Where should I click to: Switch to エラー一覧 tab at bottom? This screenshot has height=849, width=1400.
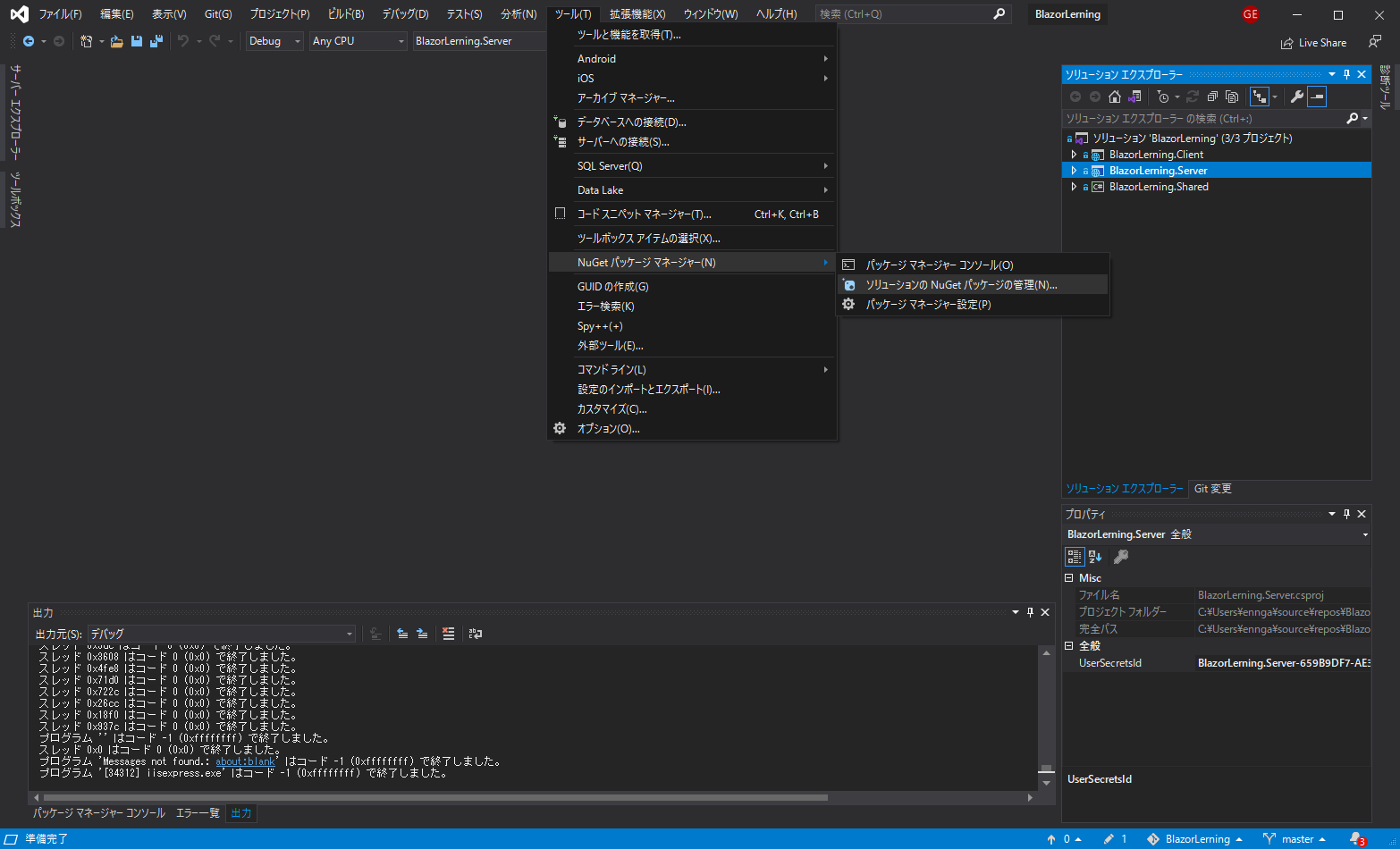pos(198,813)
